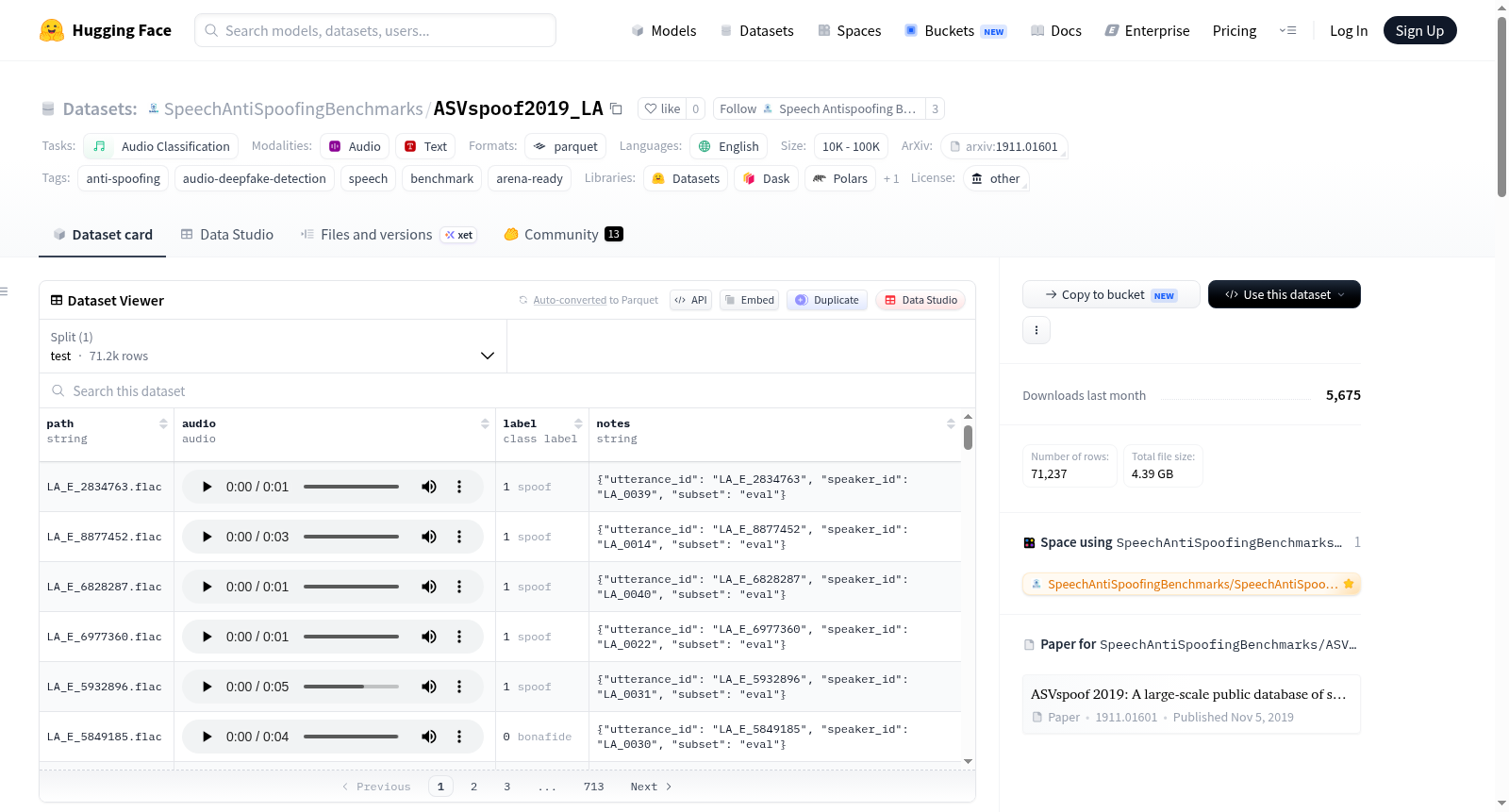This screenshot has height=812, width=1509.
Task: Play audio for LA_E_5849185.flac
Action: [x=207, y=737]
